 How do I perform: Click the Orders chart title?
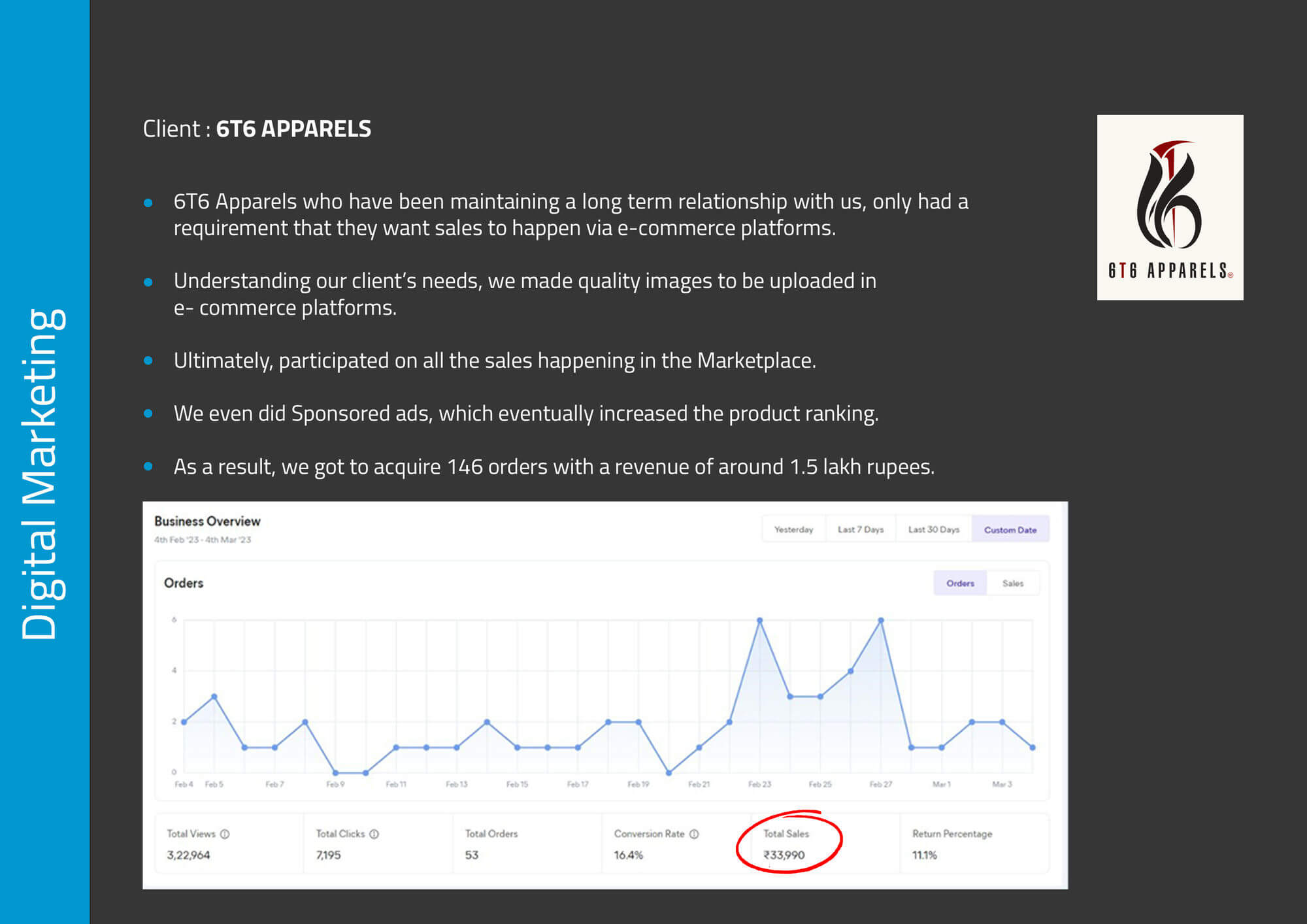click(x=184, y=583)
